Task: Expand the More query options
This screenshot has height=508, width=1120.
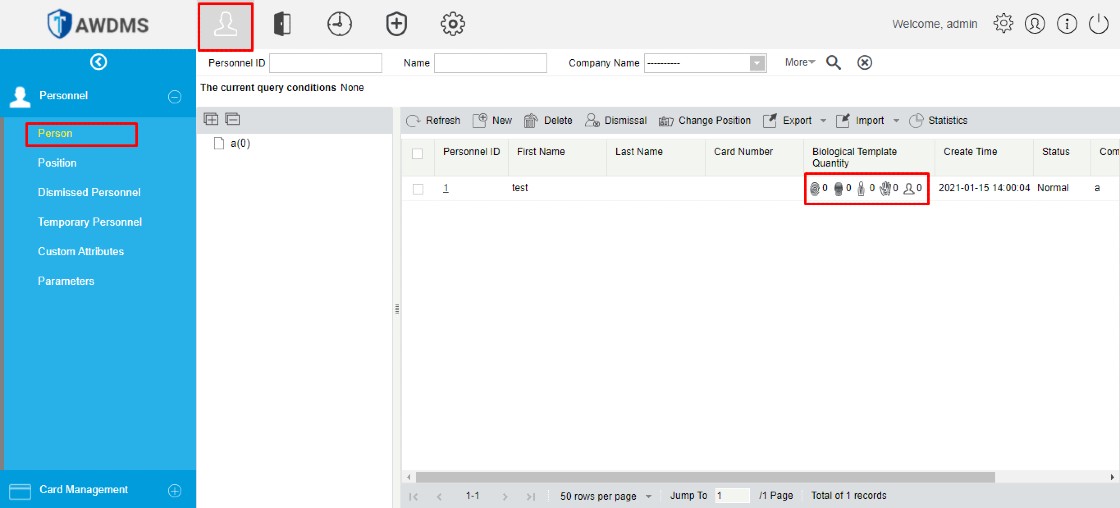Action: [800, 63]
